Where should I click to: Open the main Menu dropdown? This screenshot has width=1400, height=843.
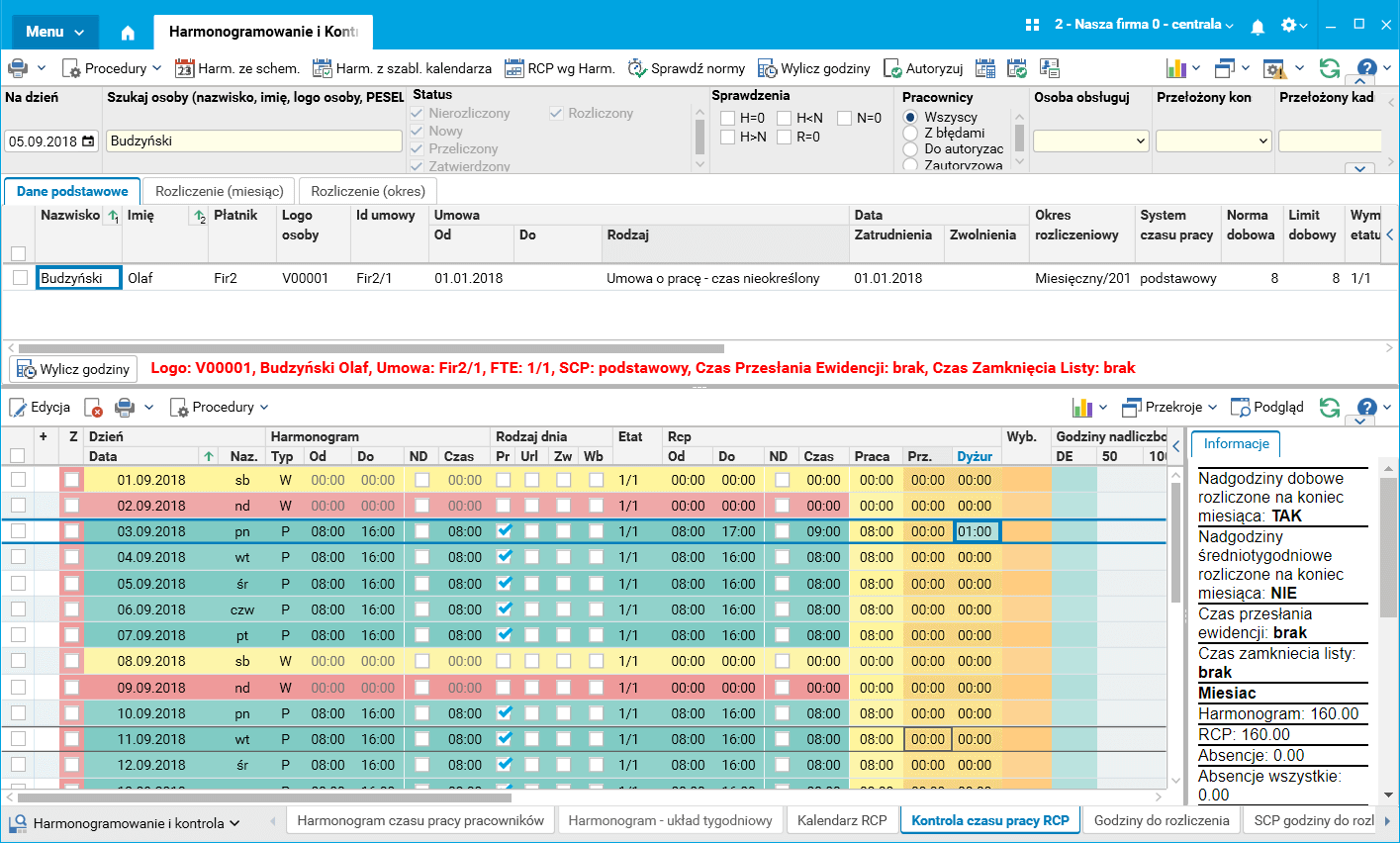[55, 32]
